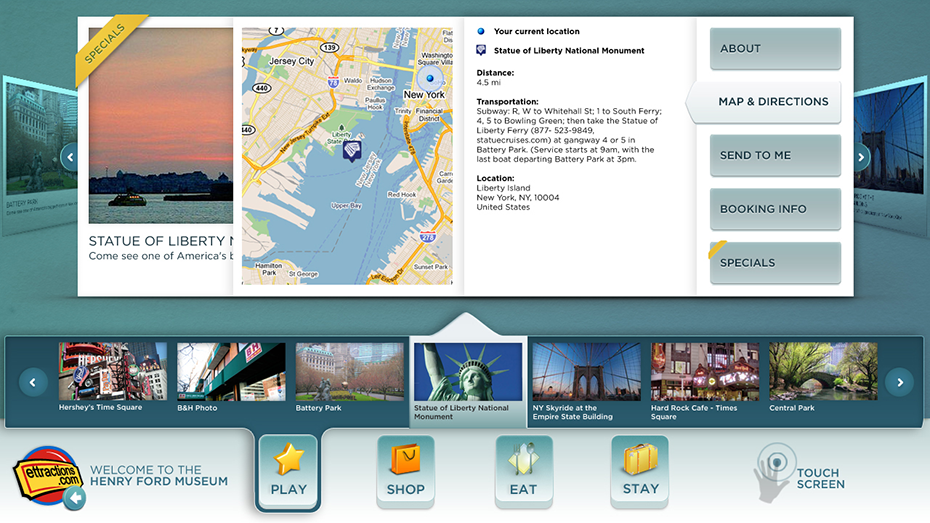Select the STAY category suitcase icon
930x523 pixels.
click(x=641, y=460)
